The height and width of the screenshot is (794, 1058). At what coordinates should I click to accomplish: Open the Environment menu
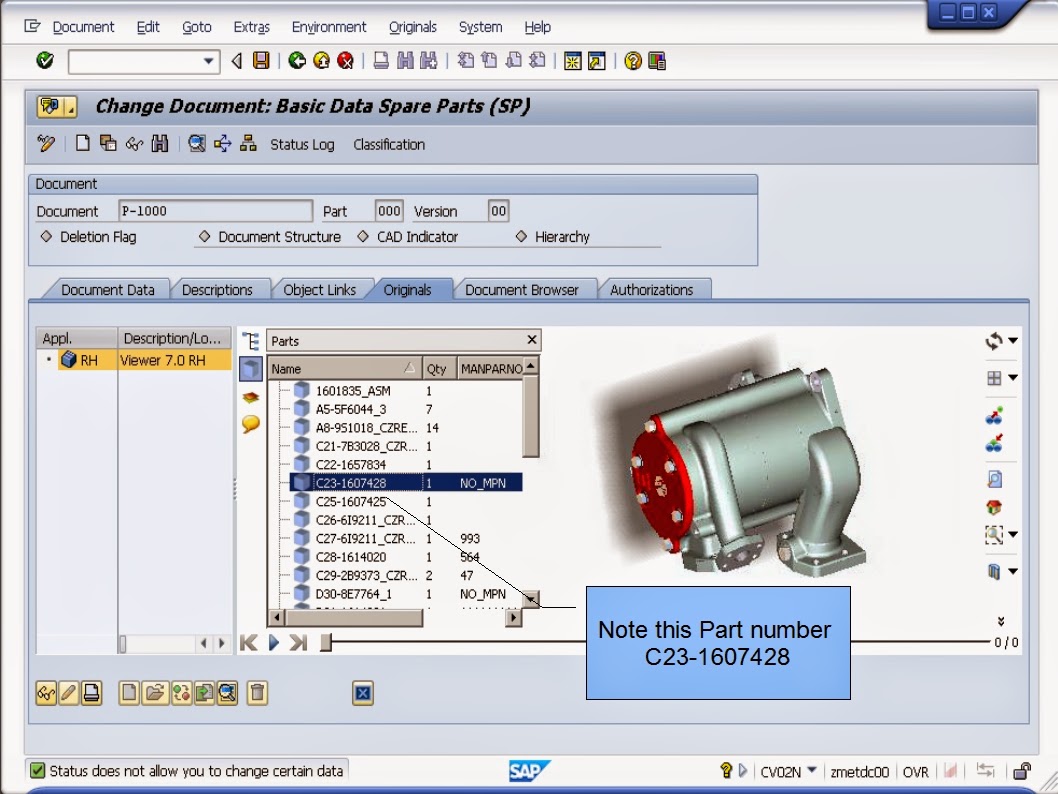(329, 27)
